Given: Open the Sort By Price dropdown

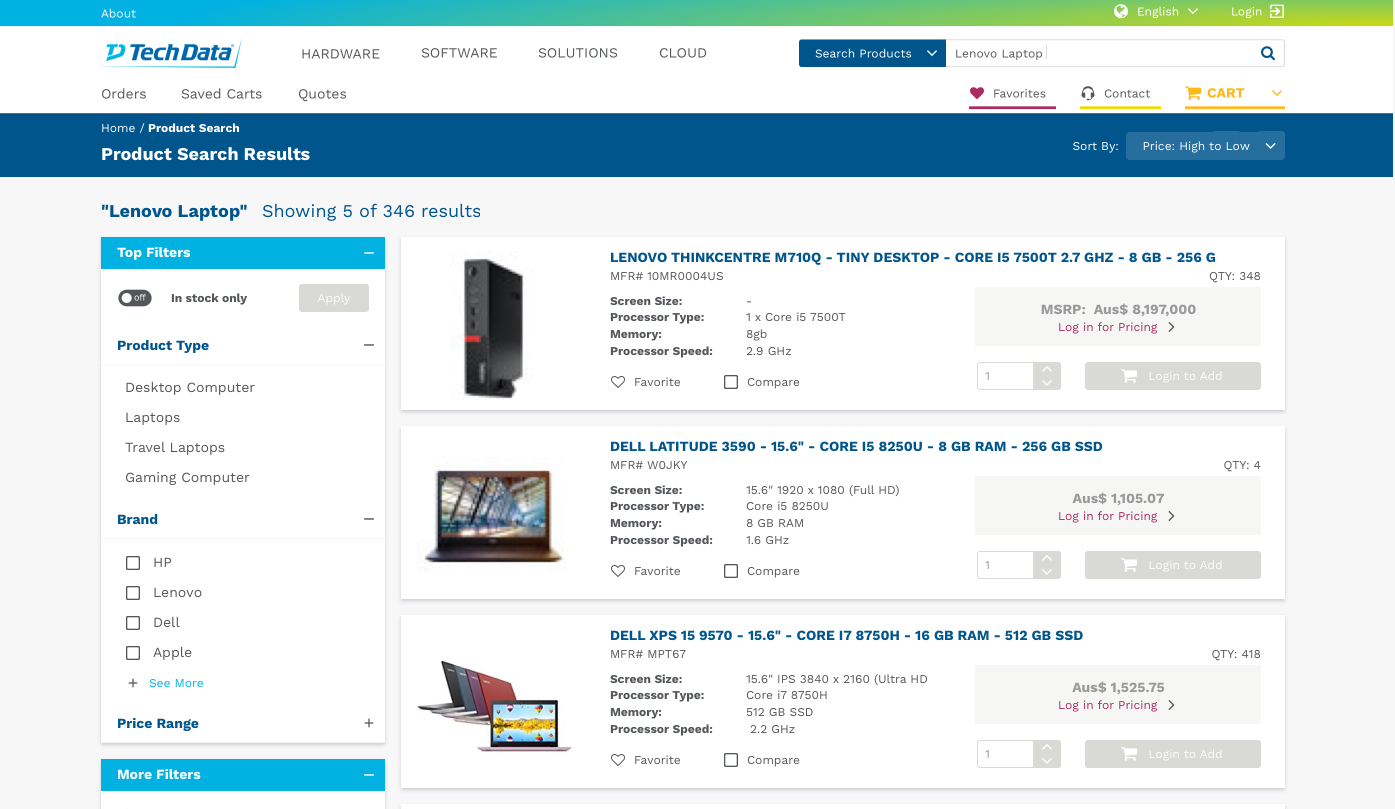Looking at the screenshot, I should (1205, 146).
